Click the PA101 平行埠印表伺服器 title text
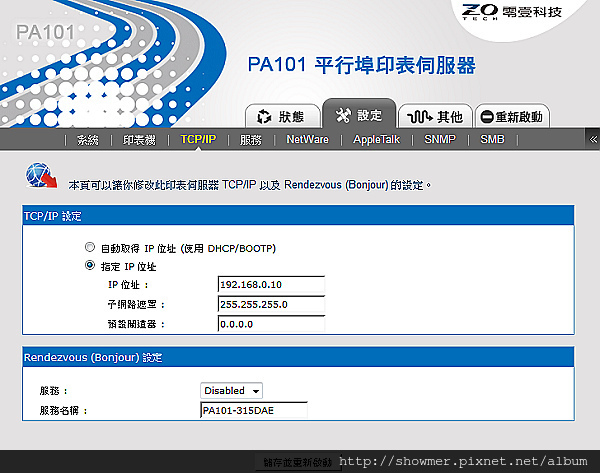This screenshot has height=473, width=600. [362, 65]
